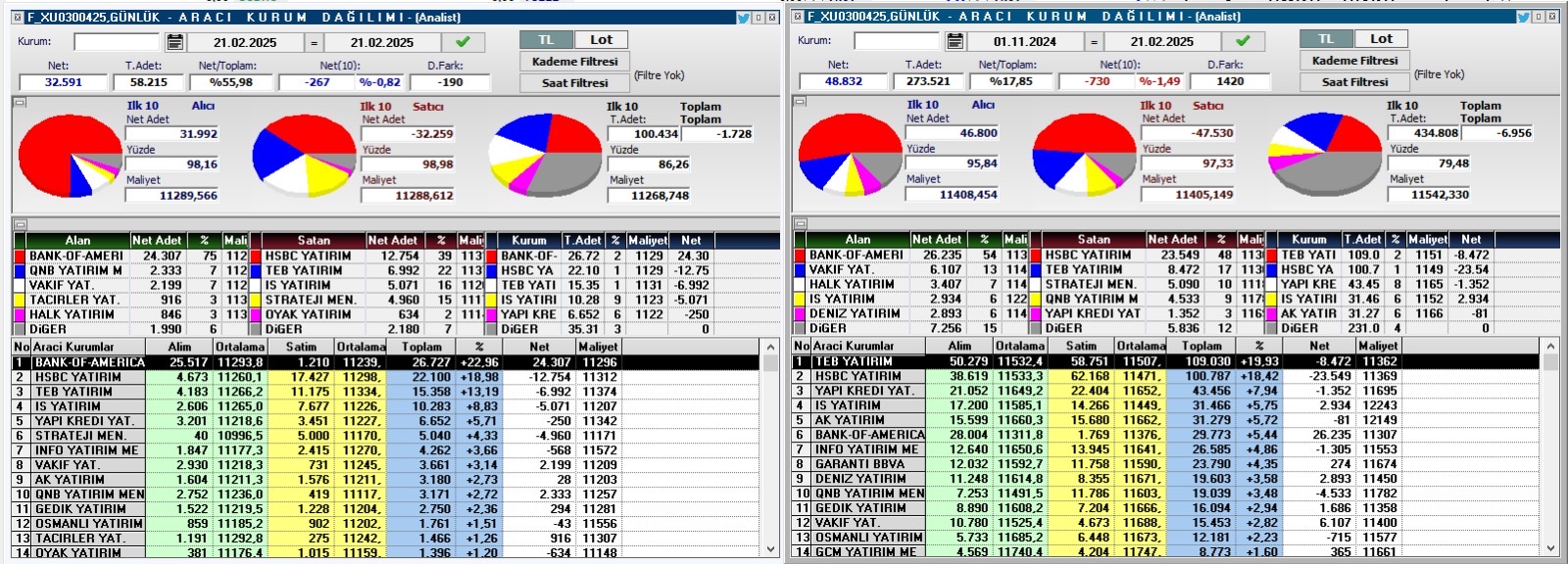Open start date 01.11.2024 field in right window

point(1025,41)
